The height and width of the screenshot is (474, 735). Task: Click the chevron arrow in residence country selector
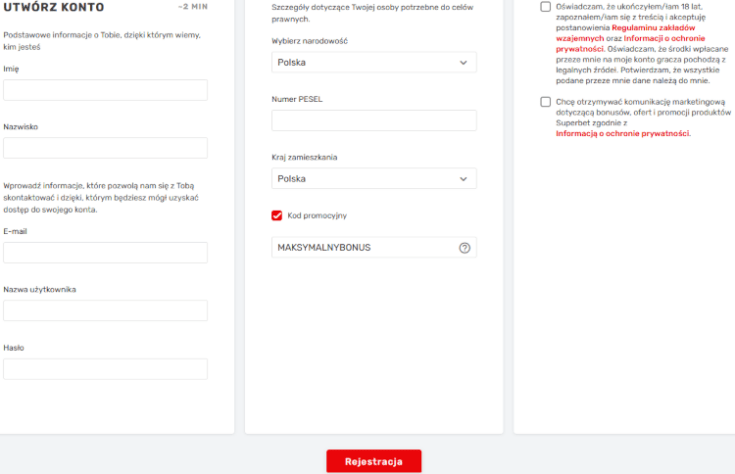(463, 179)
